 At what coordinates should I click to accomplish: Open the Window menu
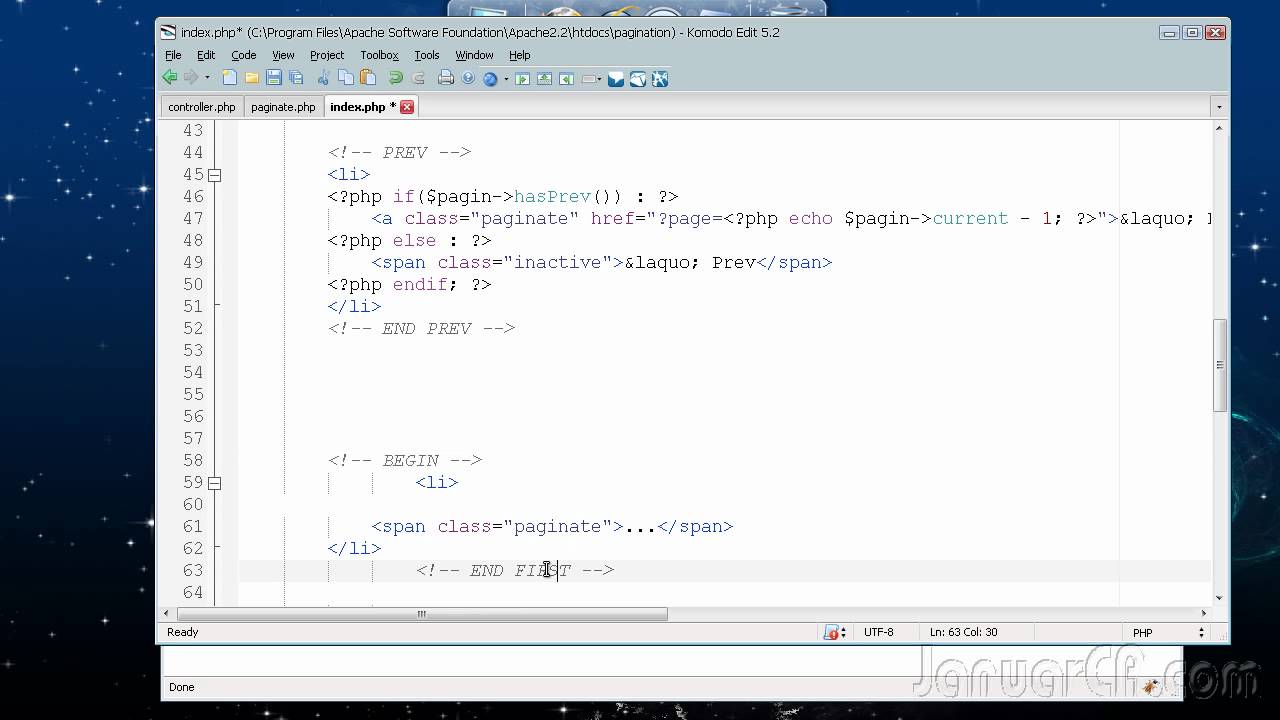(x=474, y=55)
